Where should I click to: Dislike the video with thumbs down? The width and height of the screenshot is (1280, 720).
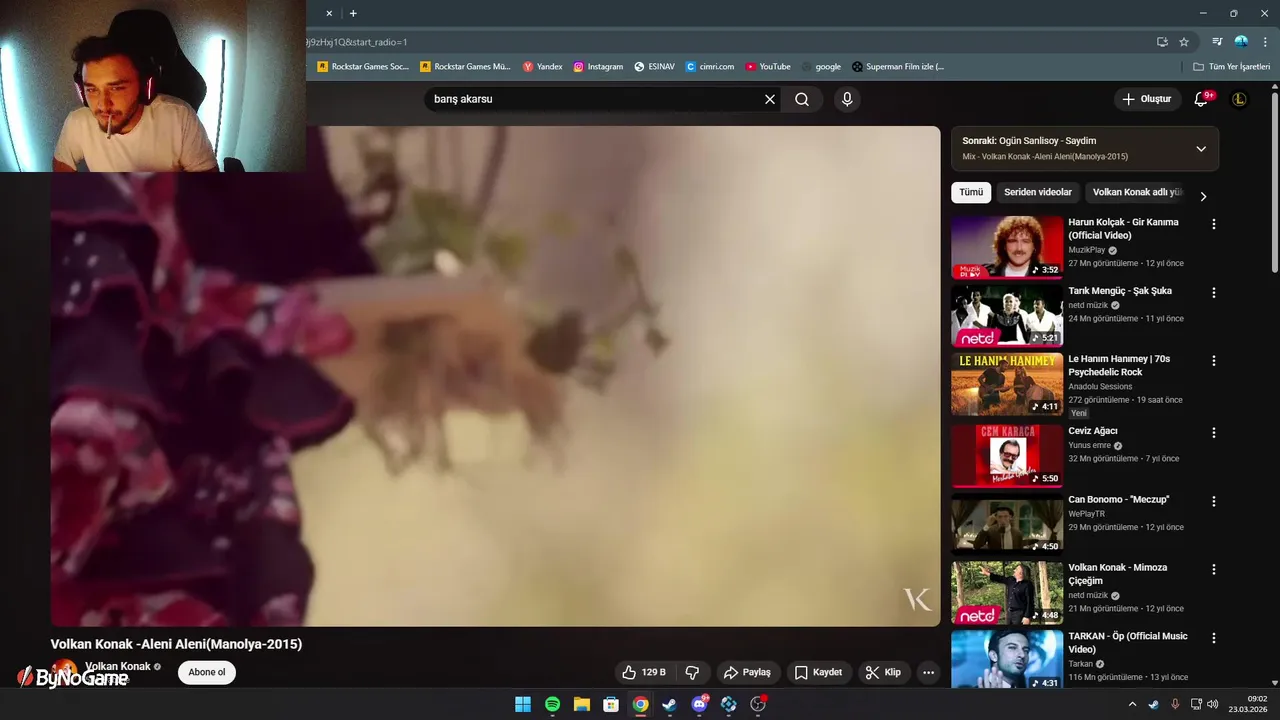tap(692, 672)
